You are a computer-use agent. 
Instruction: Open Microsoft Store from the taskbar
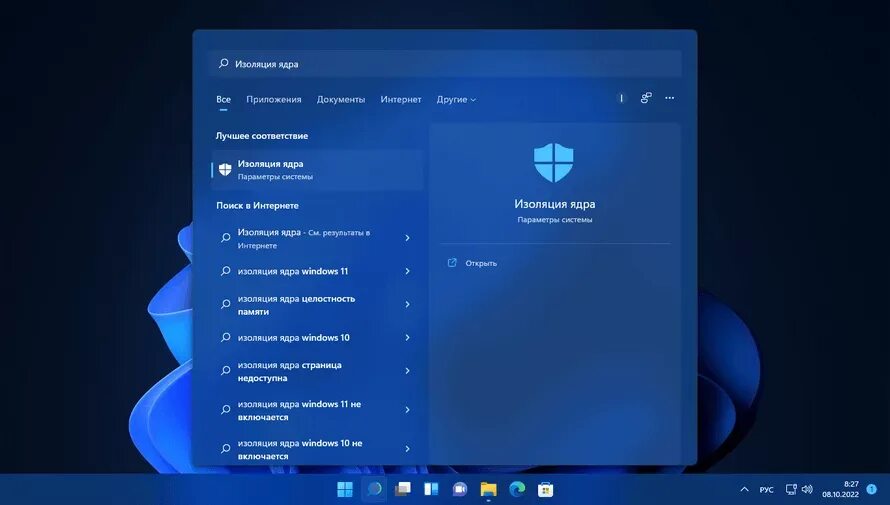(x=545, y=489)
